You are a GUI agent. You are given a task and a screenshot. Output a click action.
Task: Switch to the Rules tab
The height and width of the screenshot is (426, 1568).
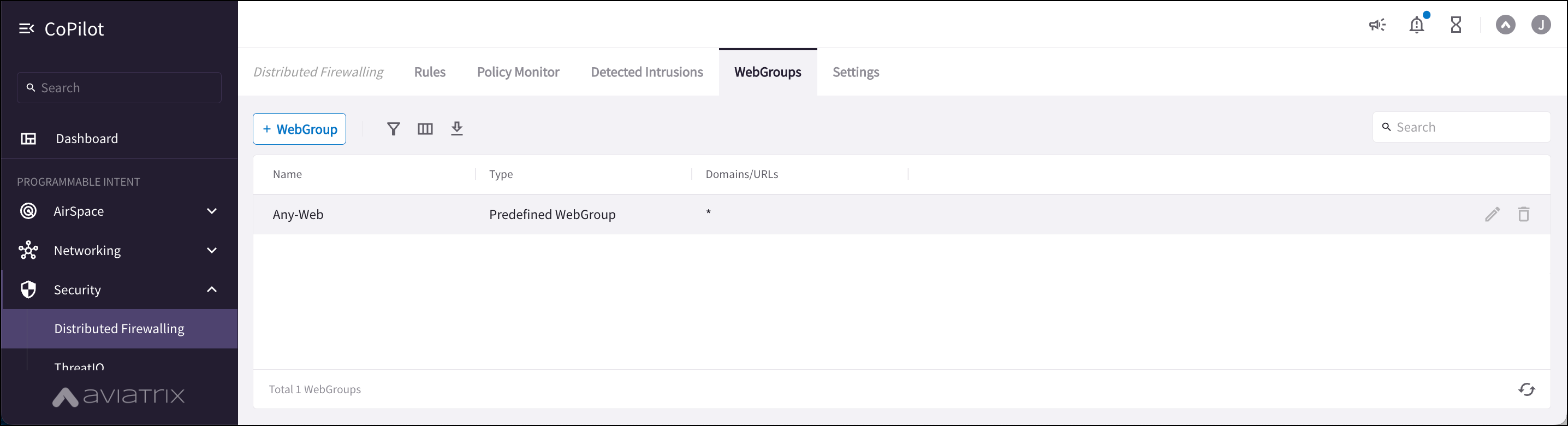(x=430, y=72)
